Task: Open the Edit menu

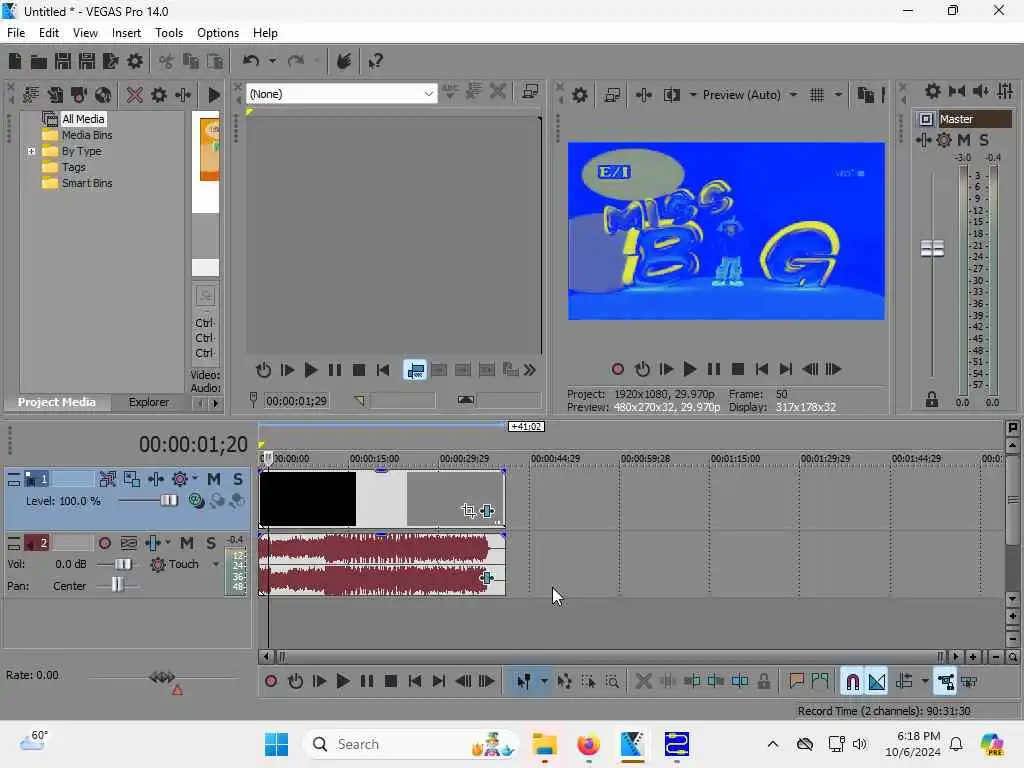Action: point(48,33)
